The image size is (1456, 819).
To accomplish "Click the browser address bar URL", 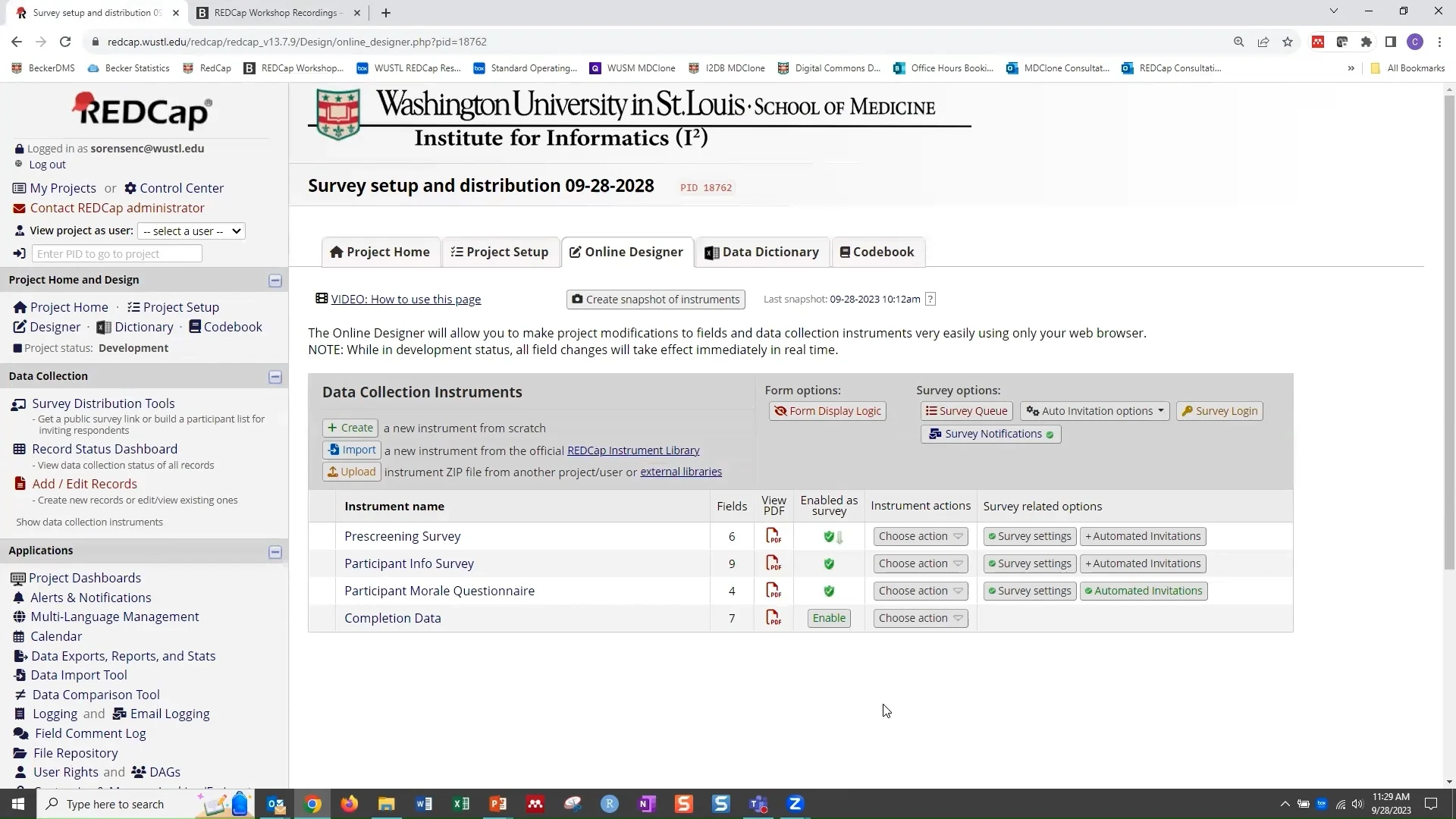I will (x=297, y=42).
